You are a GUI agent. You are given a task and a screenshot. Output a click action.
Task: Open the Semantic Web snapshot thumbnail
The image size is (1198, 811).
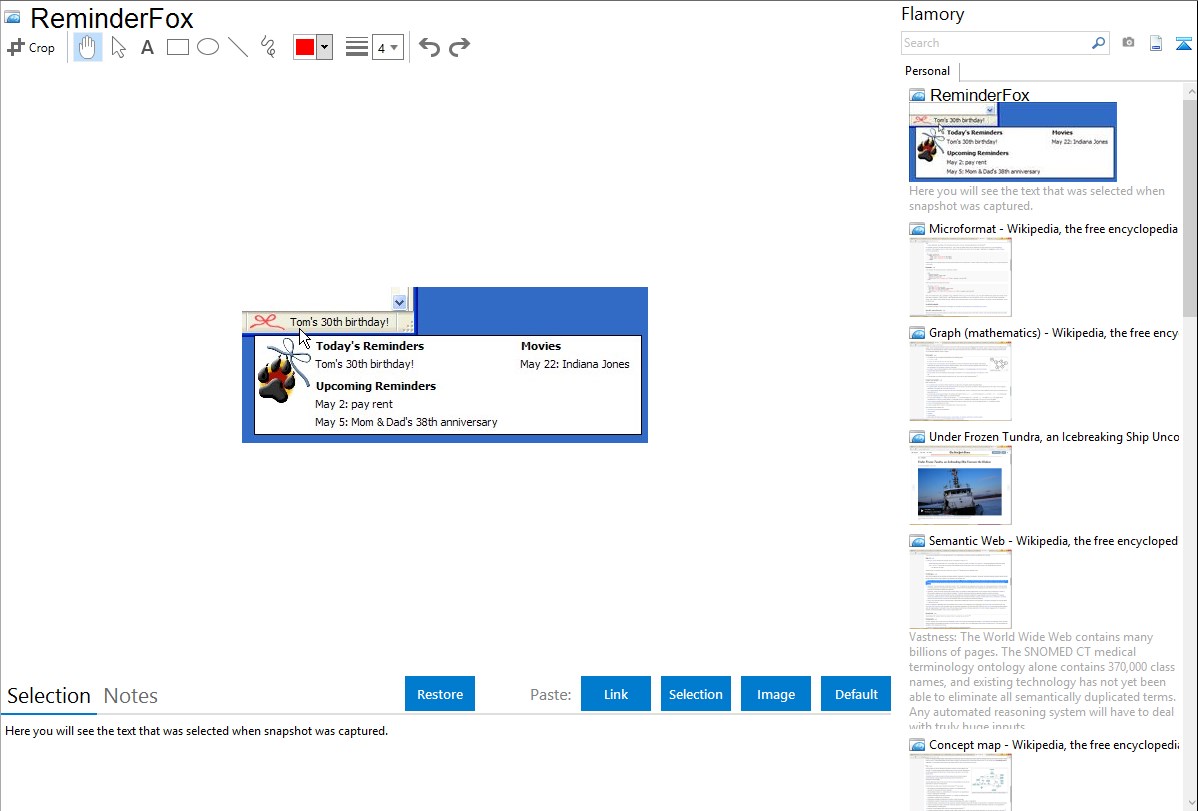pyautogui.click(x=960, y=589)
